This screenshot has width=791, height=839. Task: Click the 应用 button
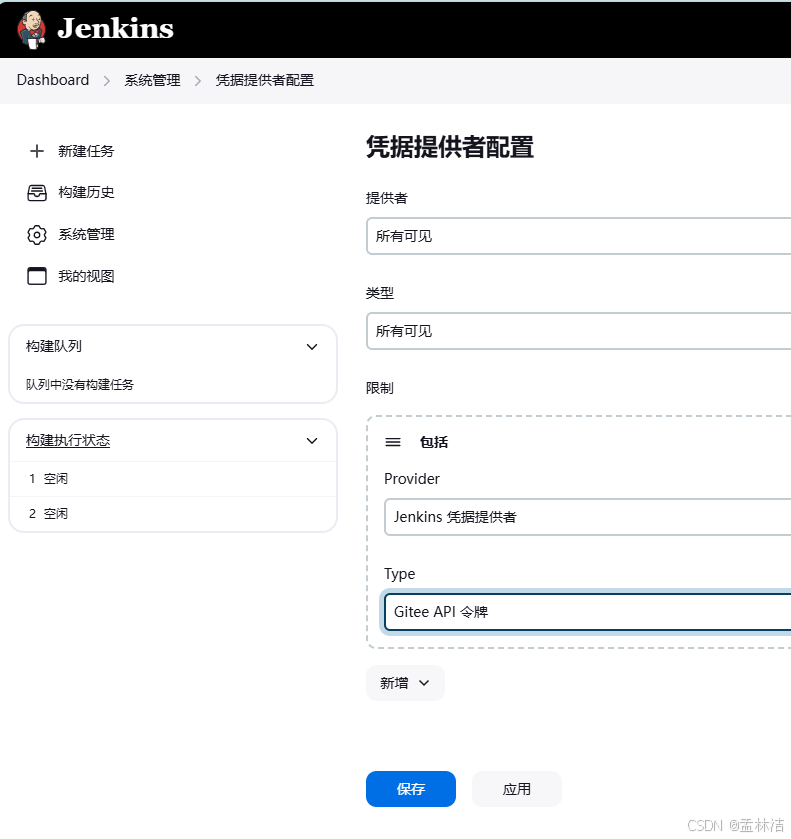click(516, 789)
